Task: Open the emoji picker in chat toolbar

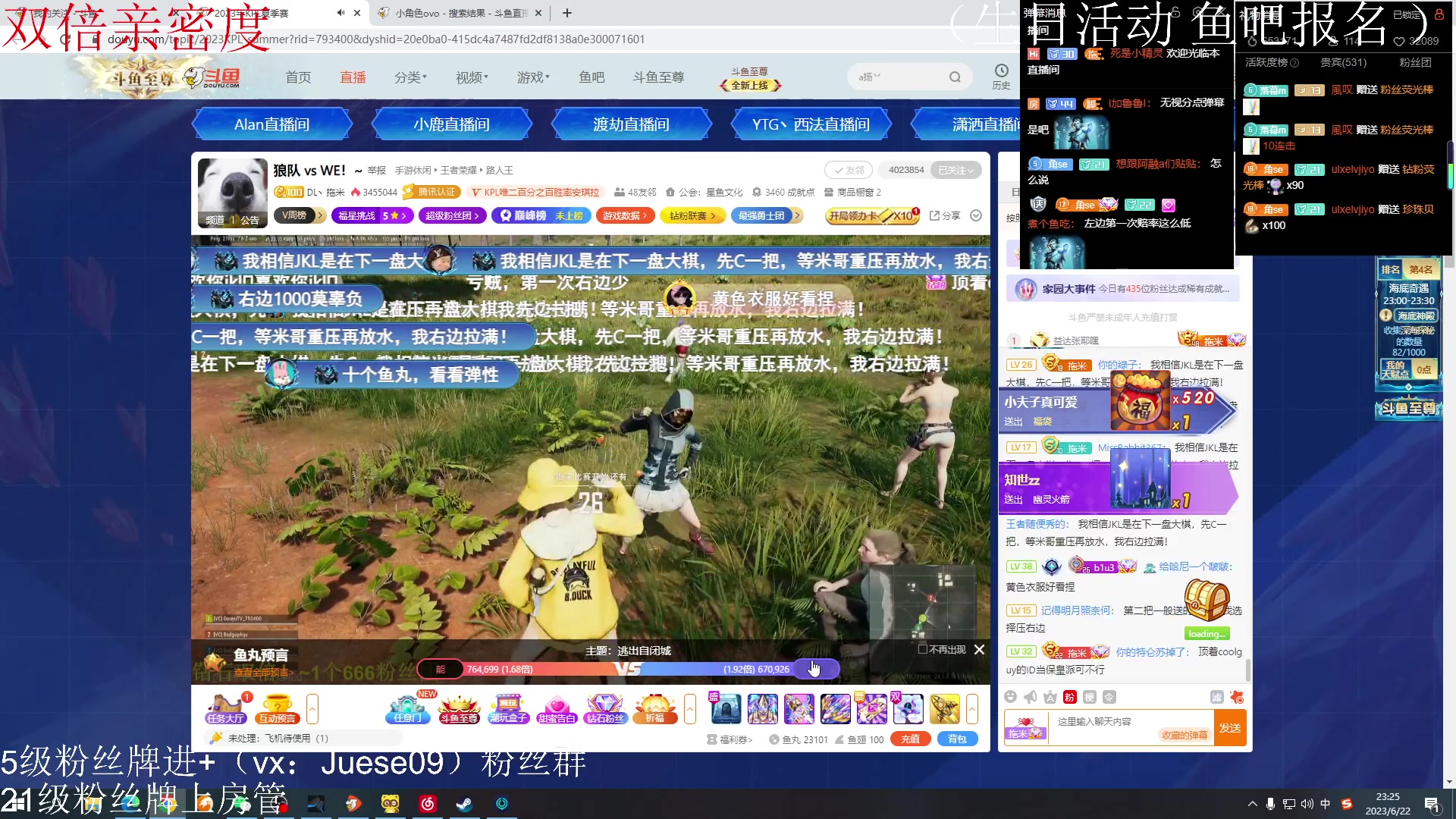Action: click(x=1012, y=696)
